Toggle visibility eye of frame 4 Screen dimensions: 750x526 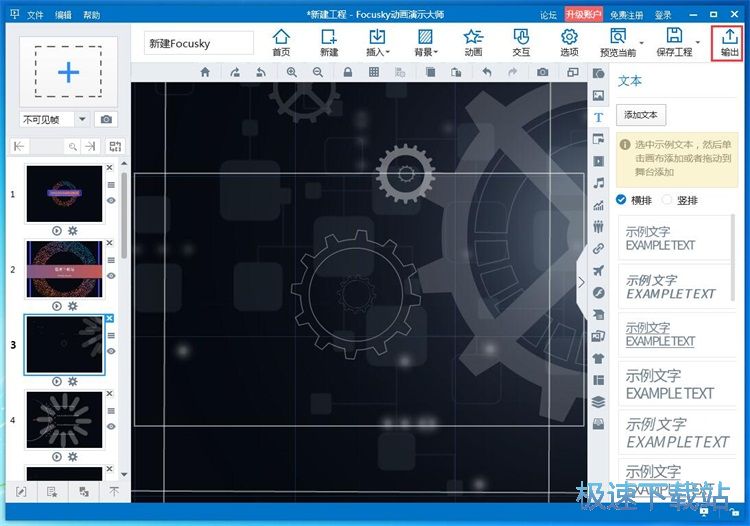(x=111, y=426)
